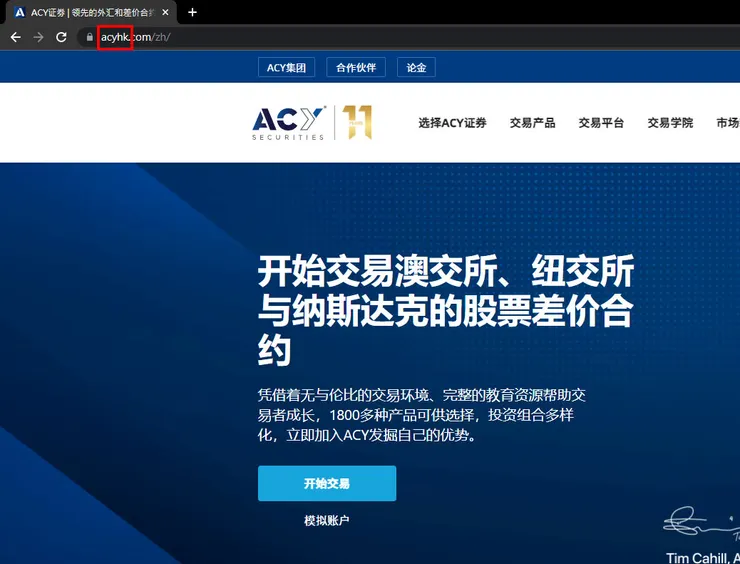The image size is (740, 564).
Task: Click the gold 11 years anniversary badge
Action: (357, 122)
